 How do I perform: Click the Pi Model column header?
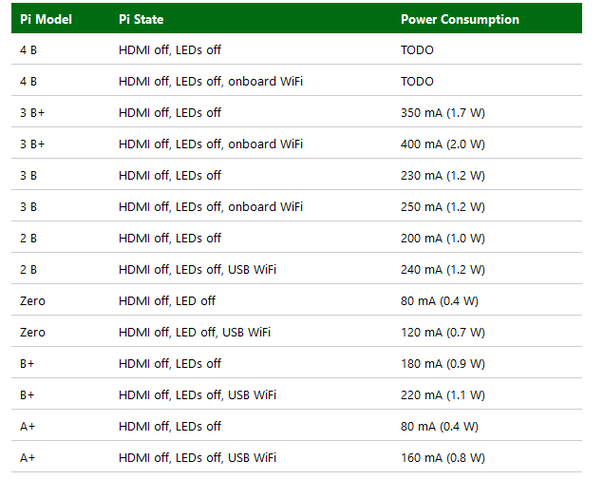click(46, 19)
